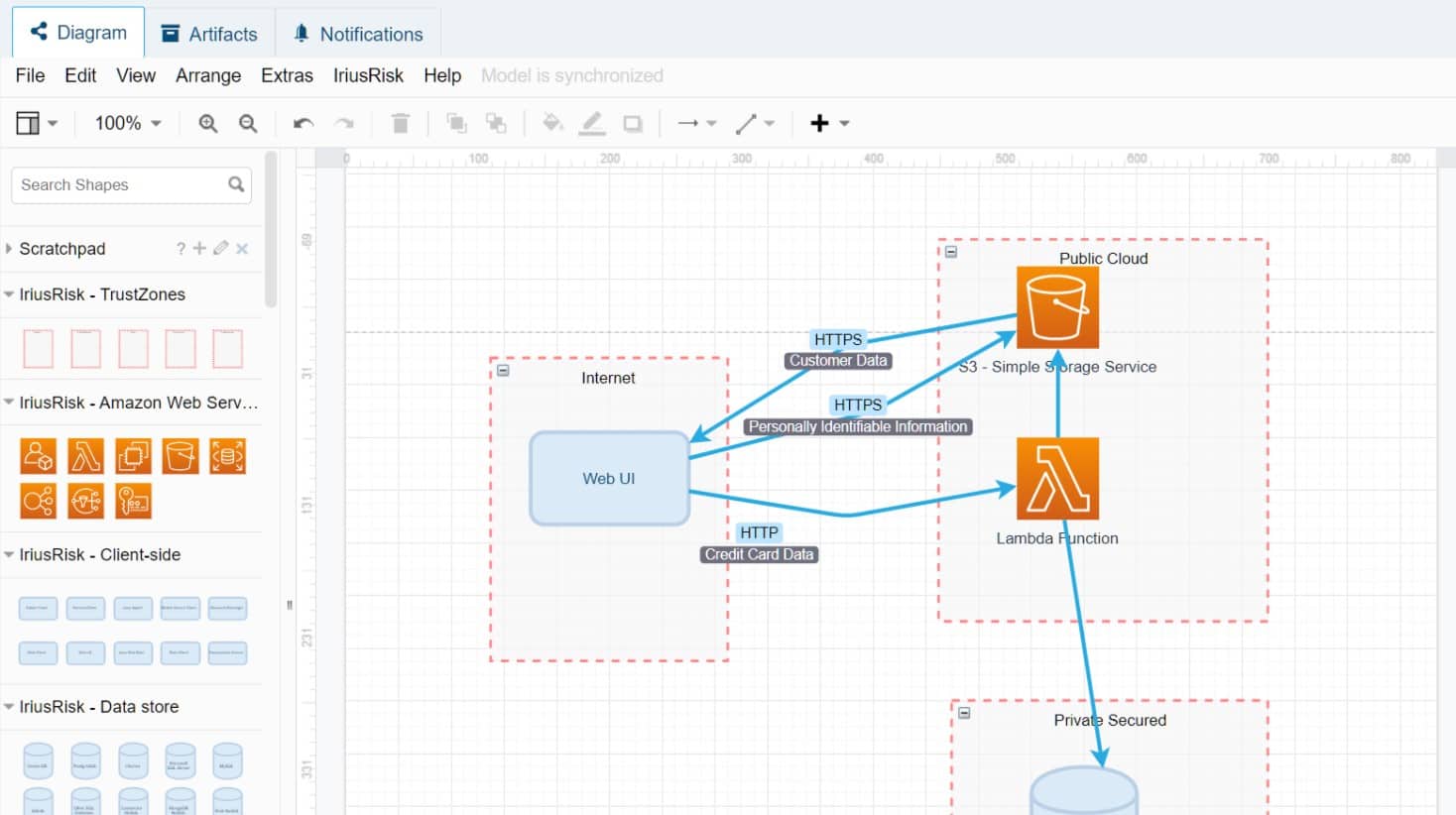Click the Scratchpad edit pencil icon

tap(220, 248)
